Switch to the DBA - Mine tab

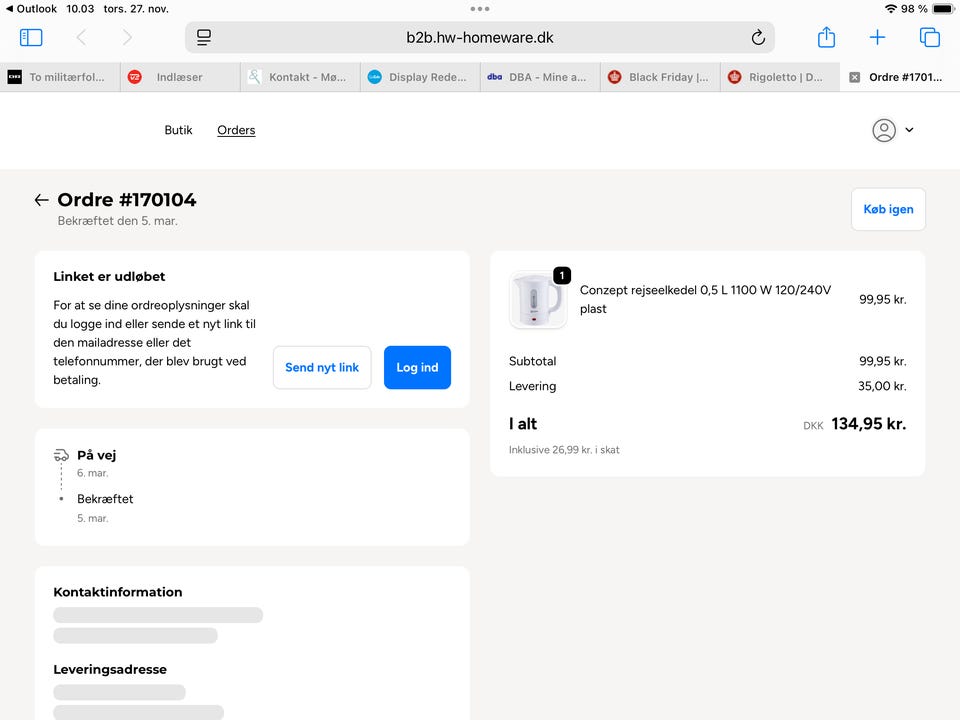(x=540, y=77)
